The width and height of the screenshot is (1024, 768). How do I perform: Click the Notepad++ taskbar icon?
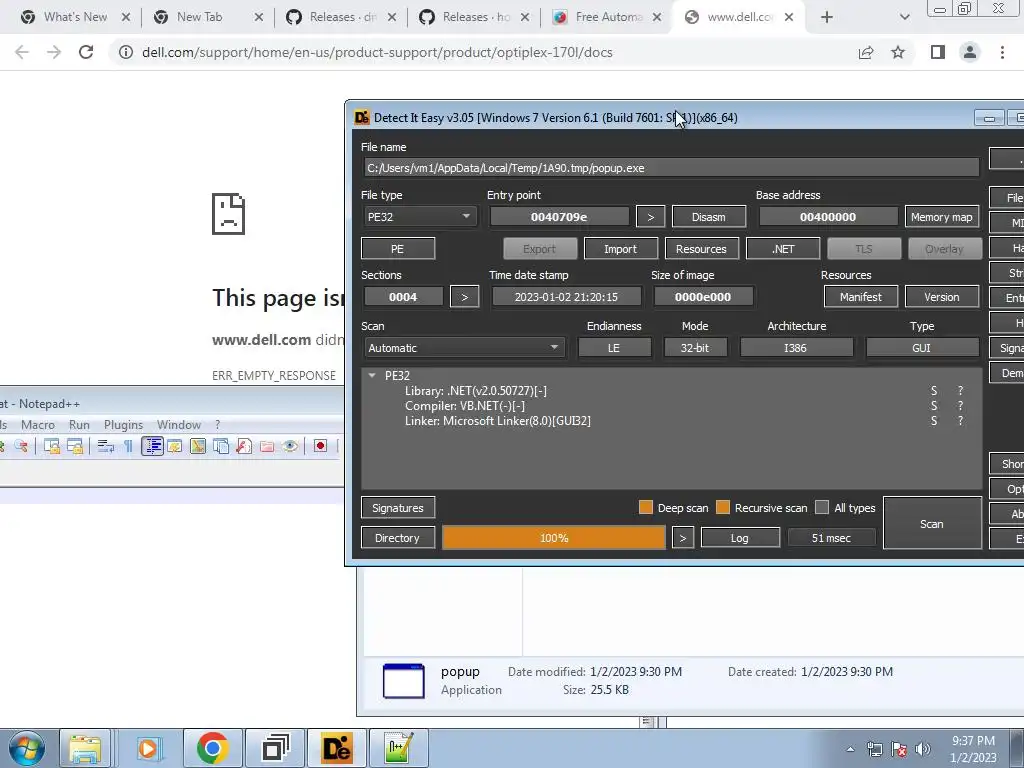[x=399, y=748]
